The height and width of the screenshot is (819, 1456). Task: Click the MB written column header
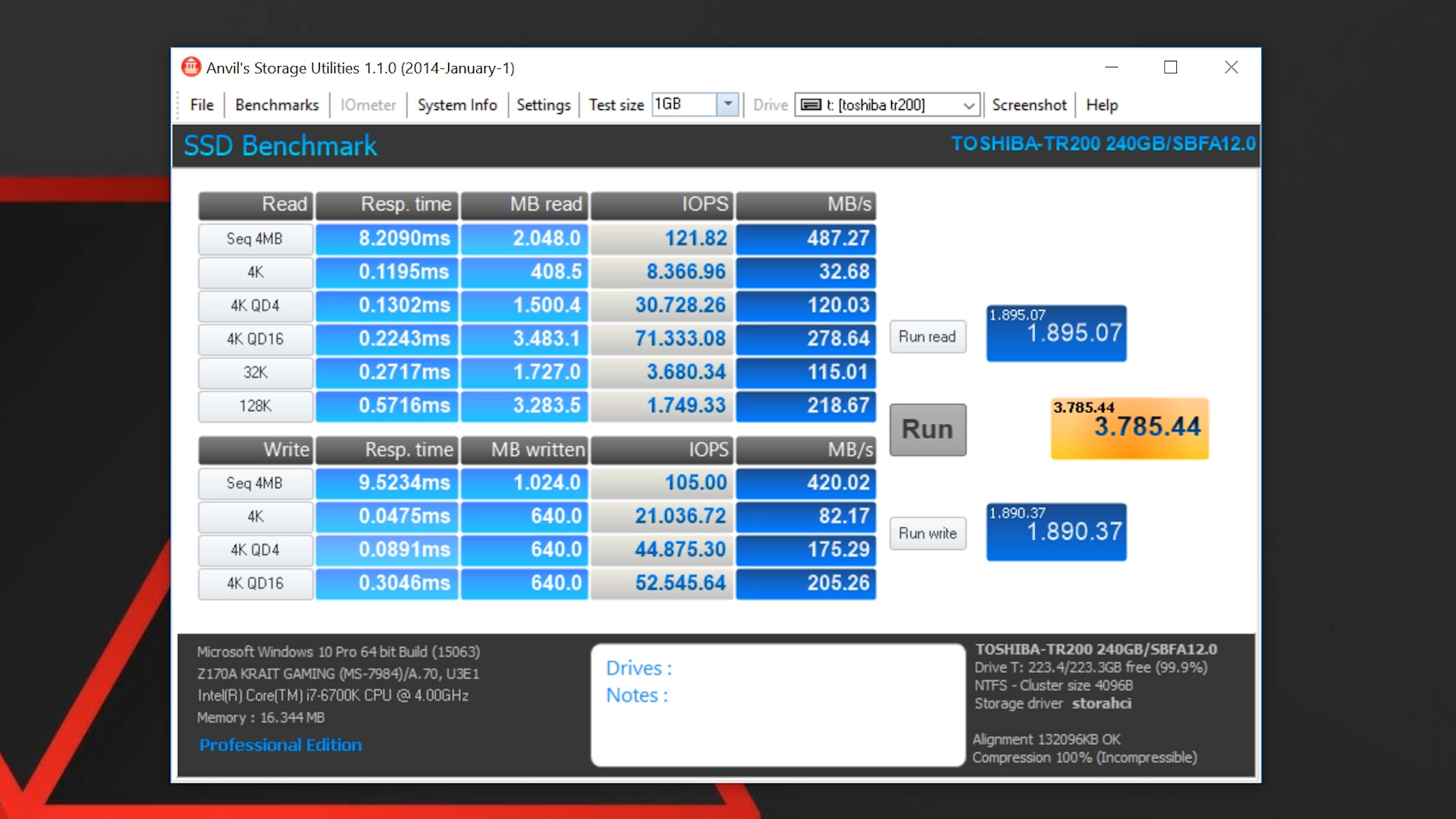point(525,450)
